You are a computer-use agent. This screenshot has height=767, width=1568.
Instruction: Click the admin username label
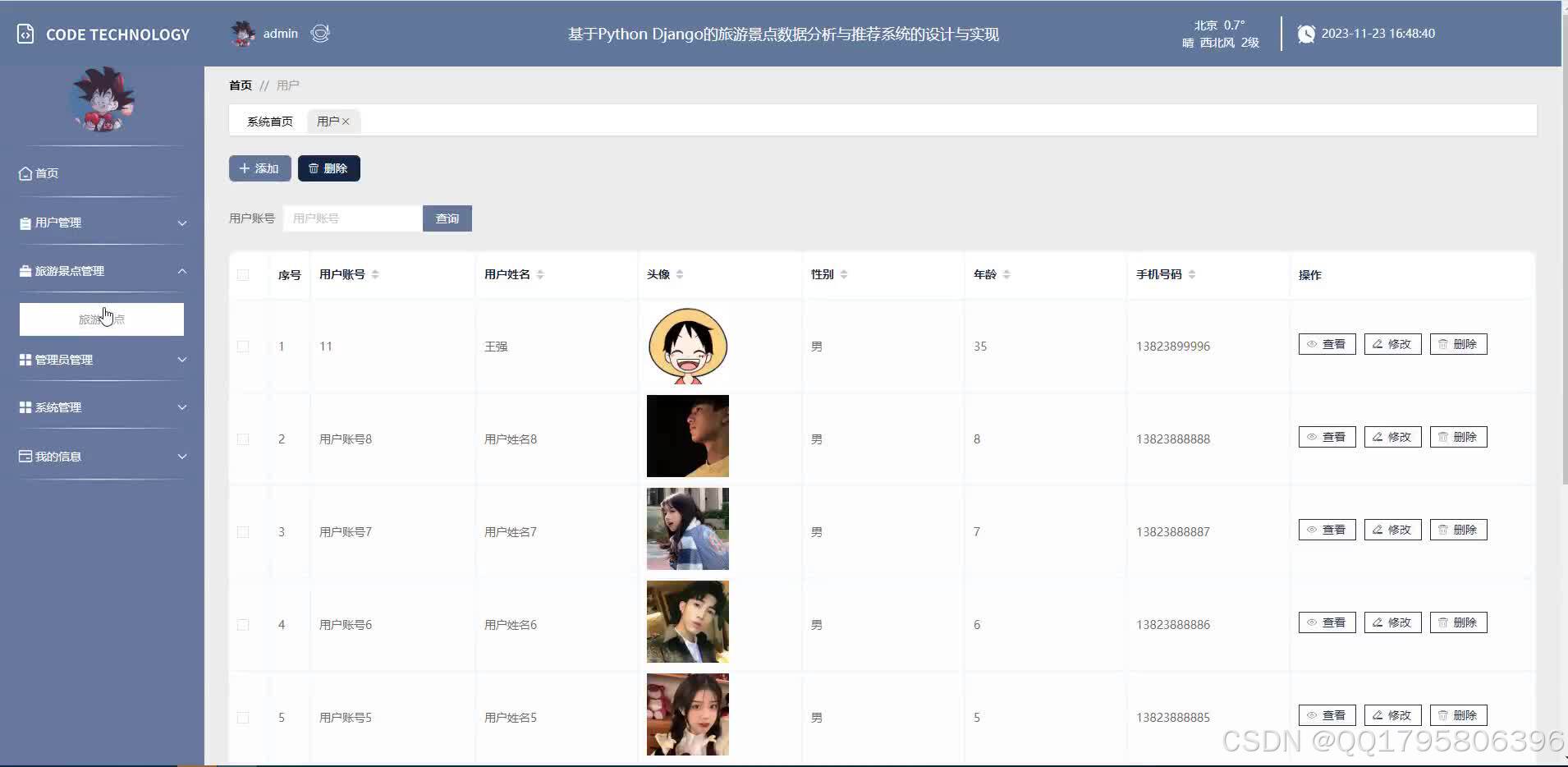(x=280, y=34)
